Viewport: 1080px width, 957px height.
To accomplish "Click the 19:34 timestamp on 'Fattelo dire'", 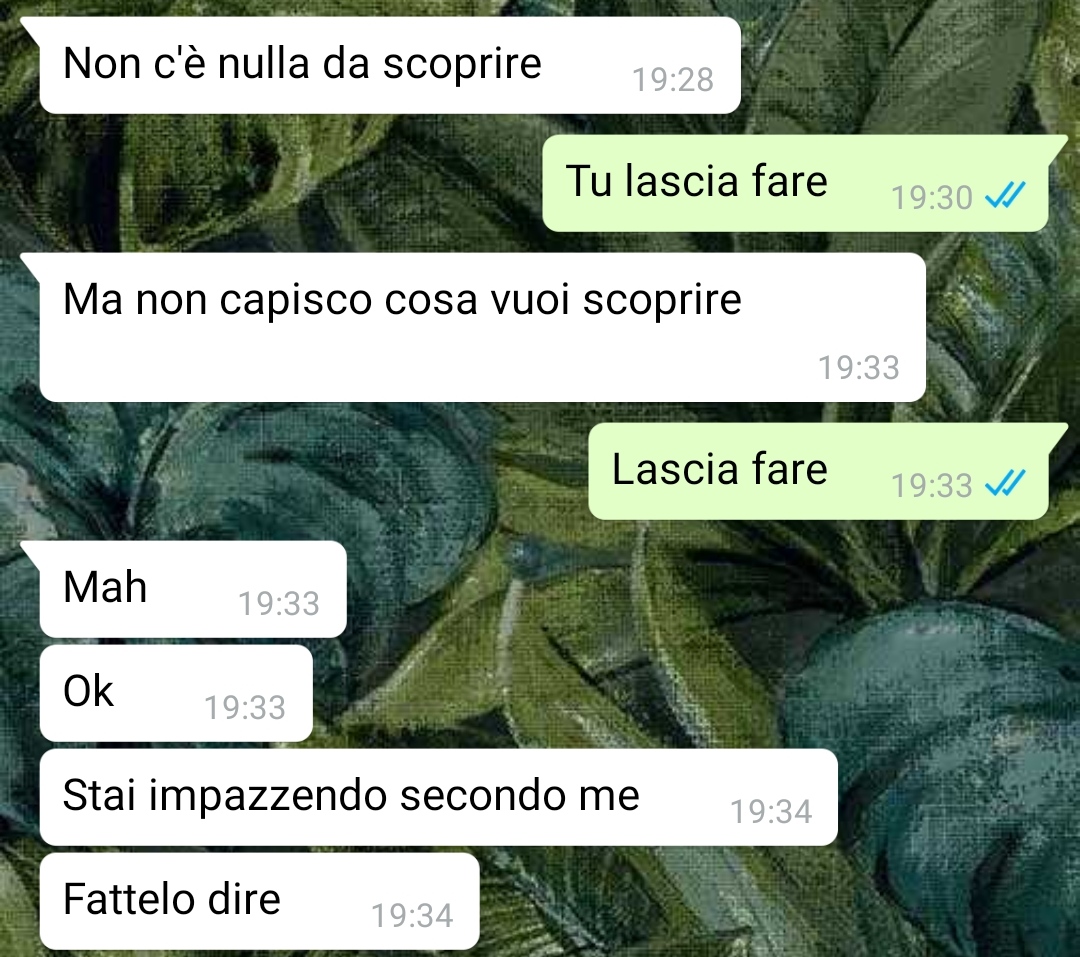I will coord(412,916).
